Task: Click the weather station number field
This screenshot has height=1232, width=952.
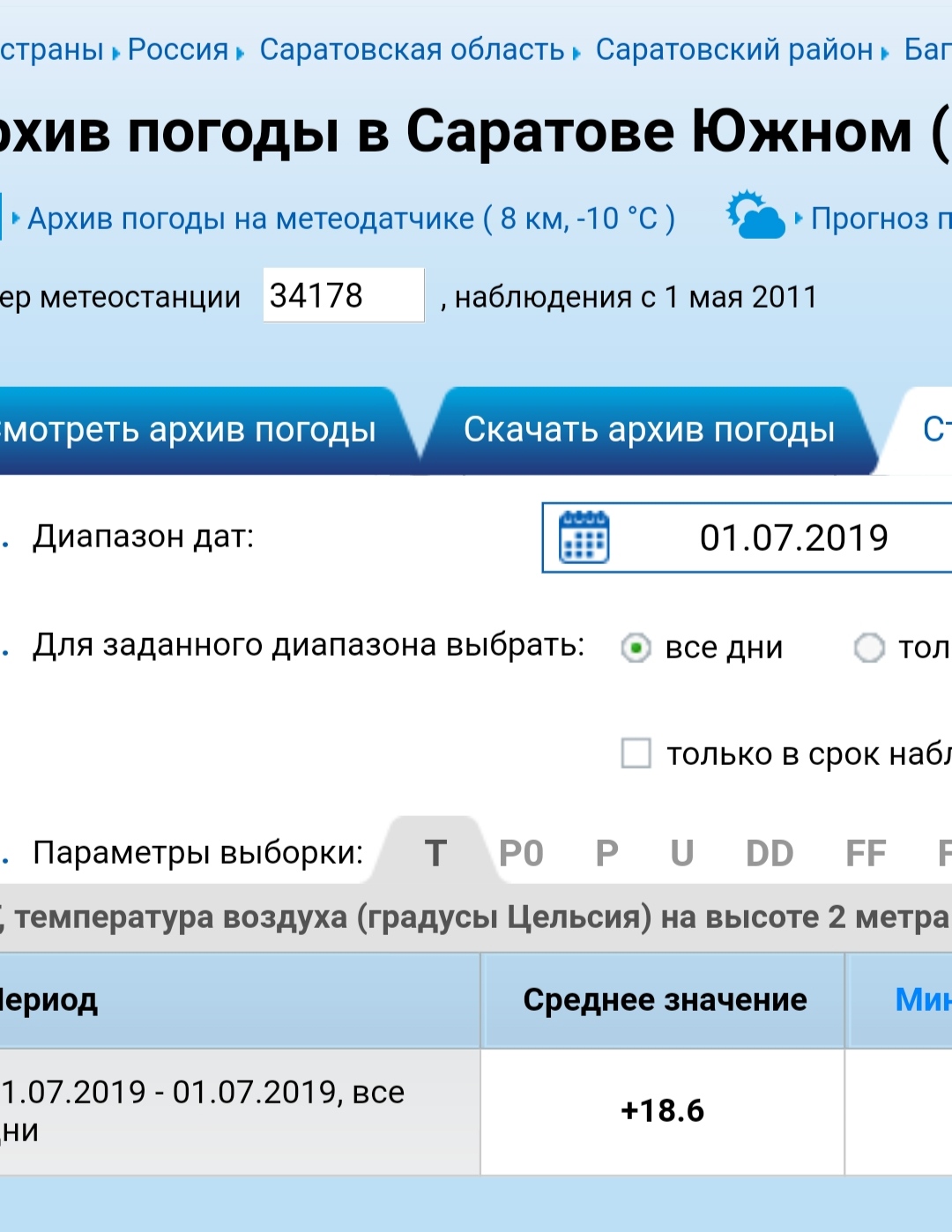Action: coord(343,296)
